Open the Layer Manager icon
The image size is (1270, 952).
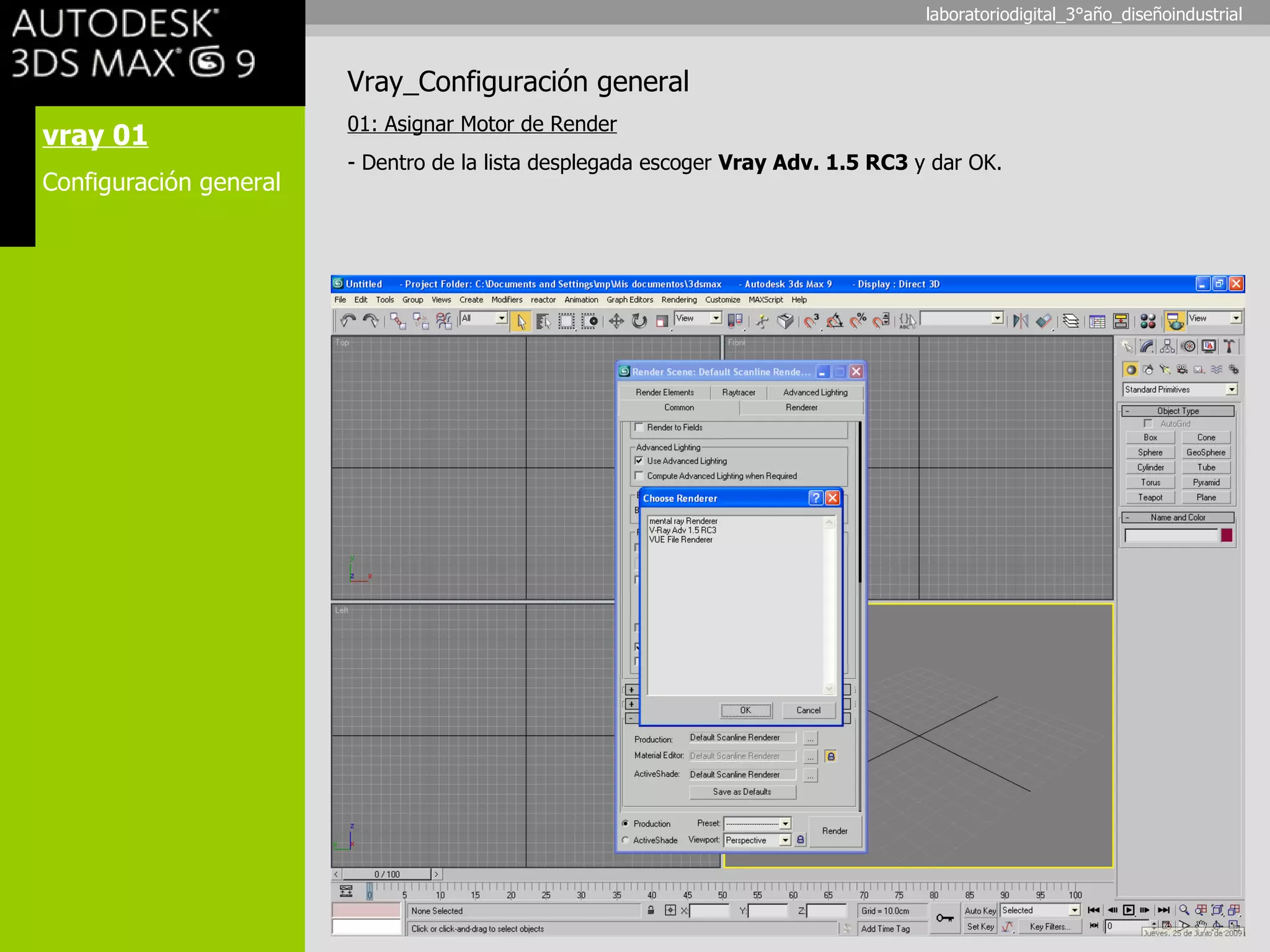(x=1071, y=321)
